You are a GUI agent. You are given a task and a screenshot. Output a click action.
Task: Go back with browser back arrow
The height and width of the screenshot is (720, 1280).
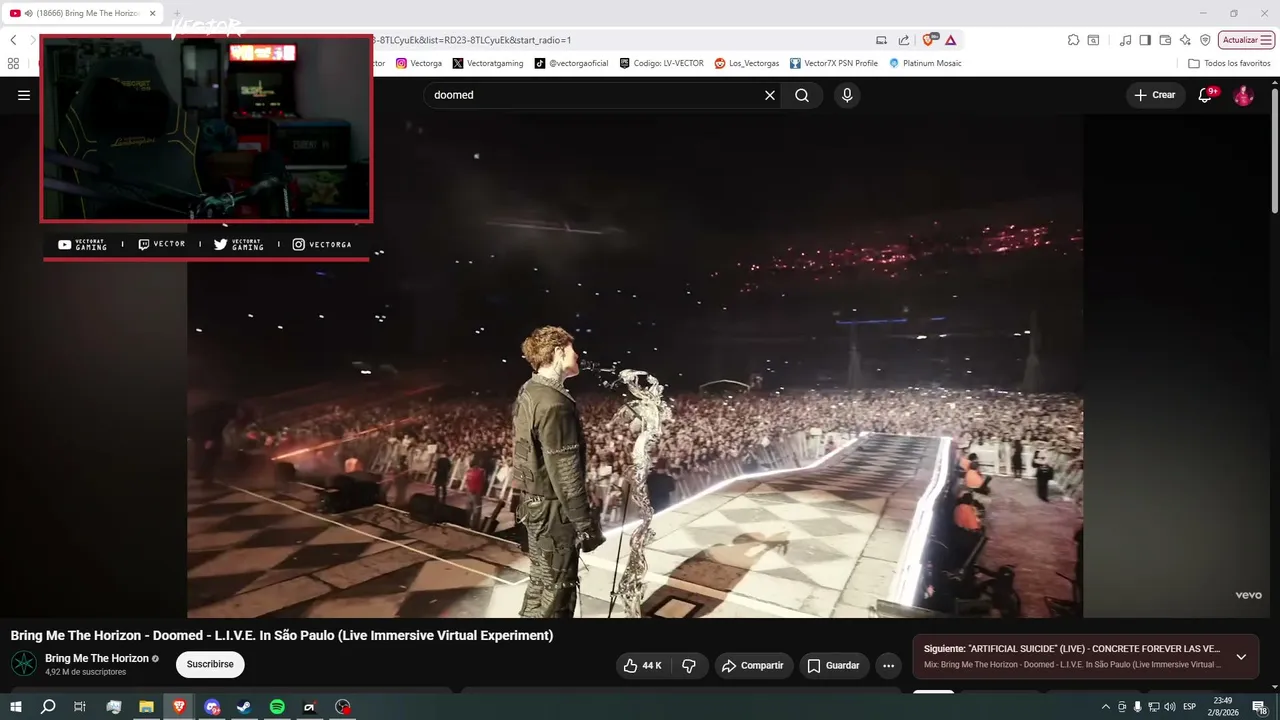(13, 40)
